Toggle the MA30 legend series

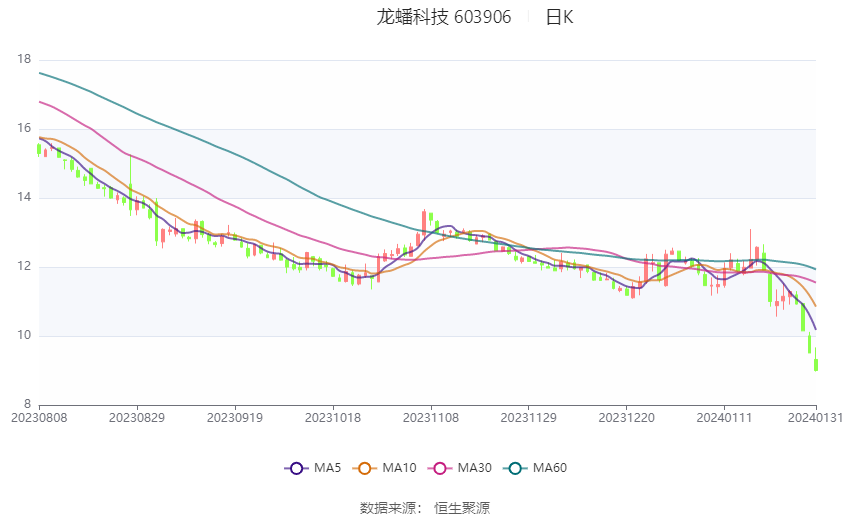click(x=460, y=468)
